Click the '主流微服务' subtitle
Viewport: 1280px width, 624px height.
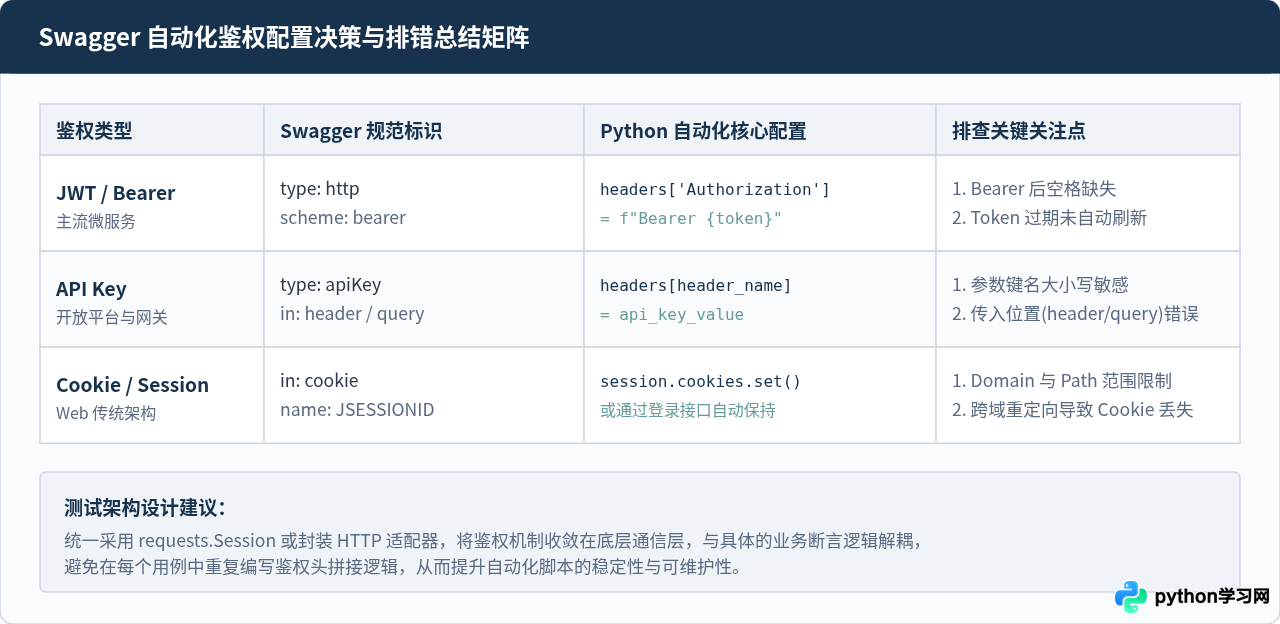[x=96, y=221]
